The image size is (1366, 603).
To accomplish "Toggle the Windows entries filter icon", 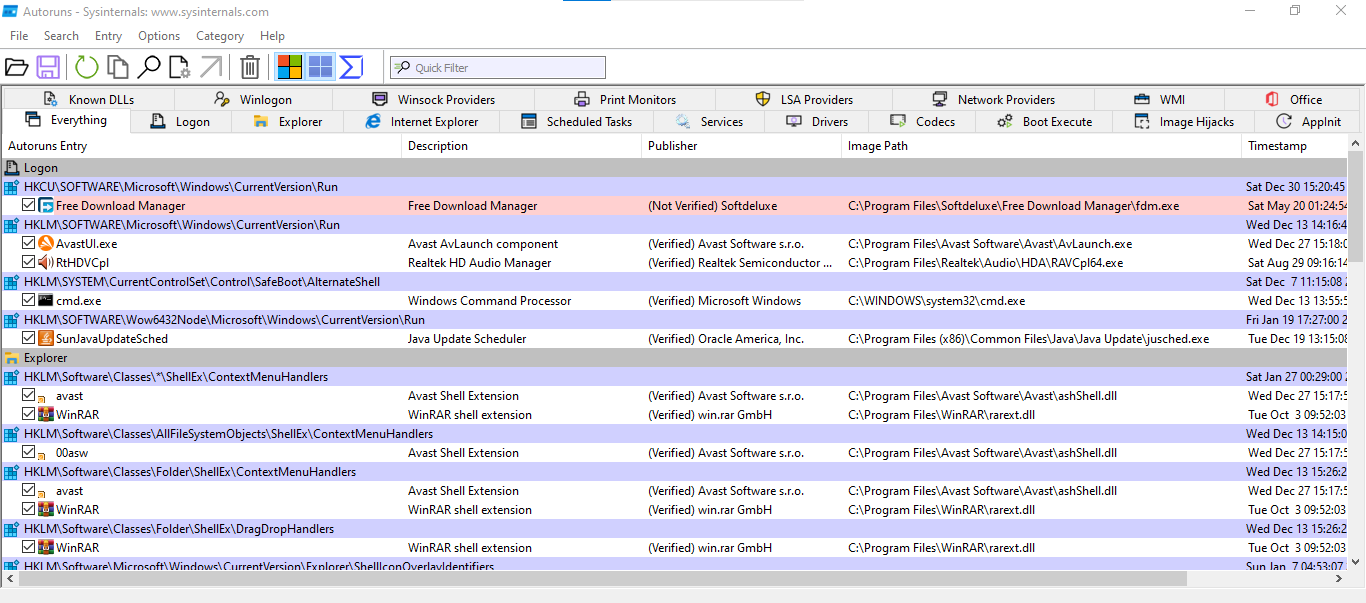I will point(290,67).
